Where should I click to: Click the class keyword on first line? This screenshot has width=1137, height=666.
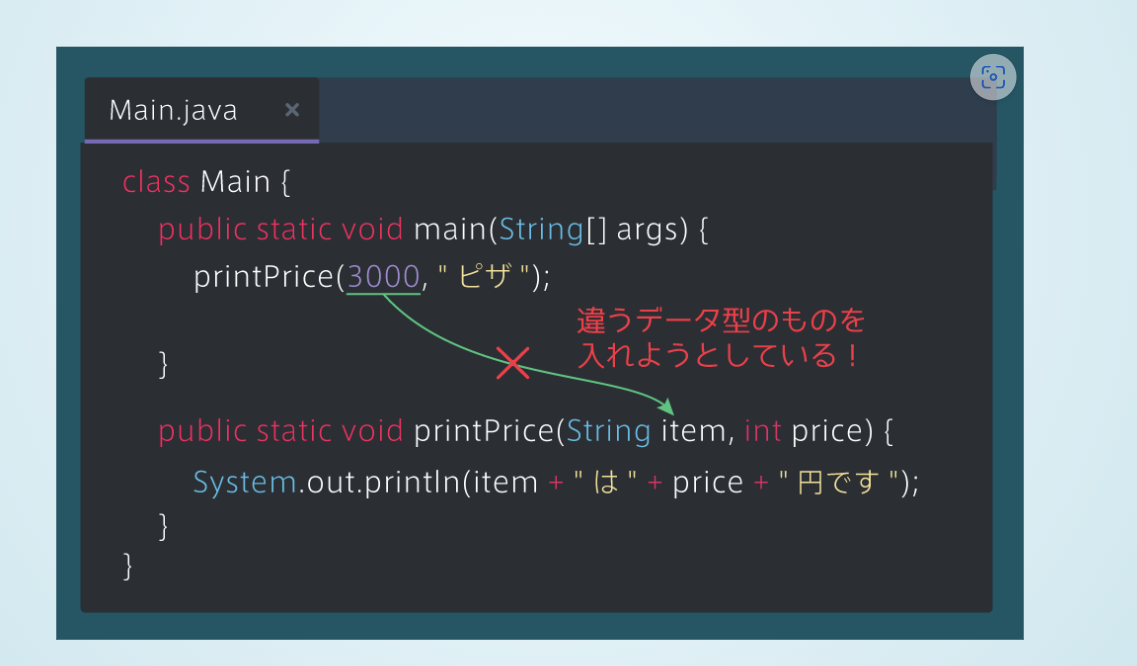tap(156, 182)
